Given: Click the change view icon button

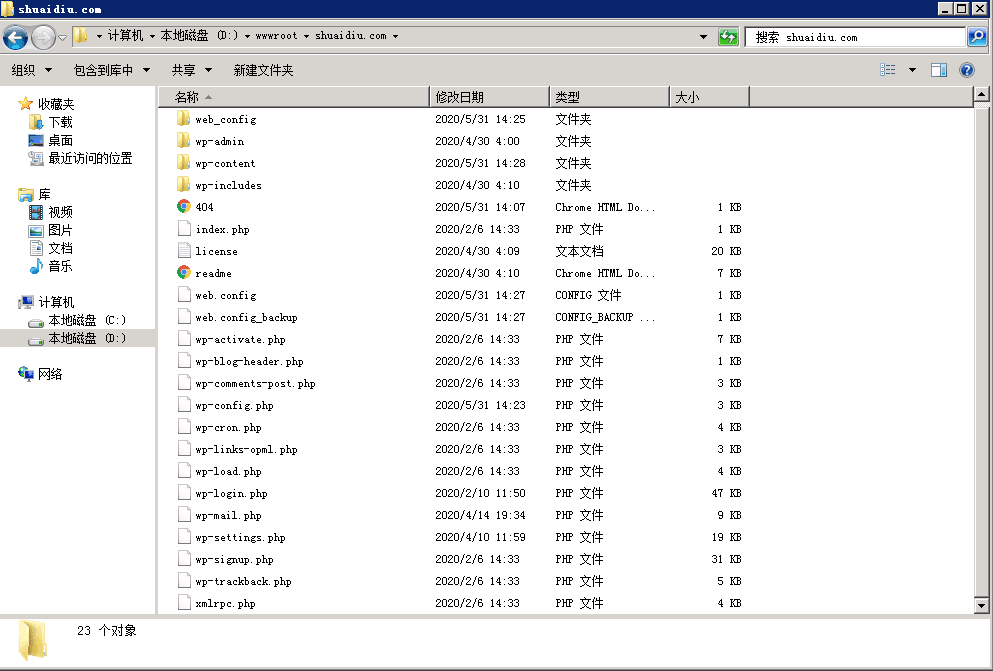Looking at the screenshot, I should pos(888,70).
